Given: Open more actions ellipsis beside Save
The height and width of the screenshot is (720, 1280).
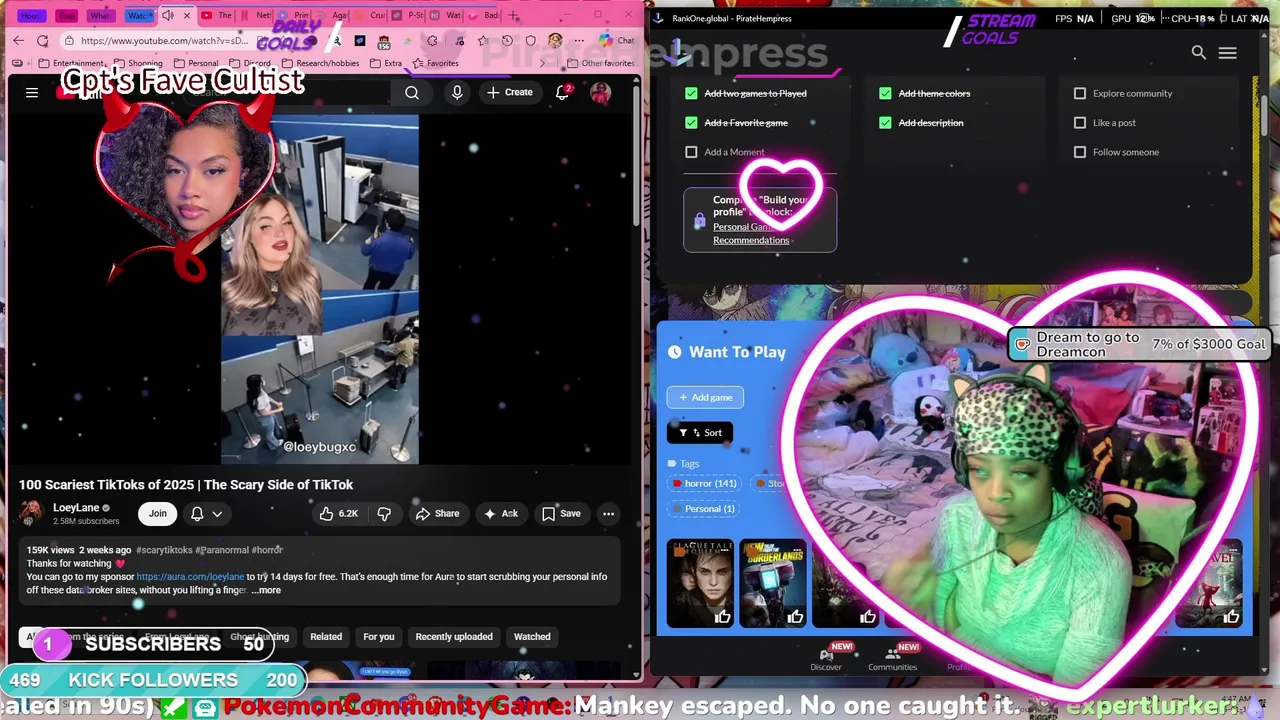Looking at the screenshot, I should click(608, 514).
